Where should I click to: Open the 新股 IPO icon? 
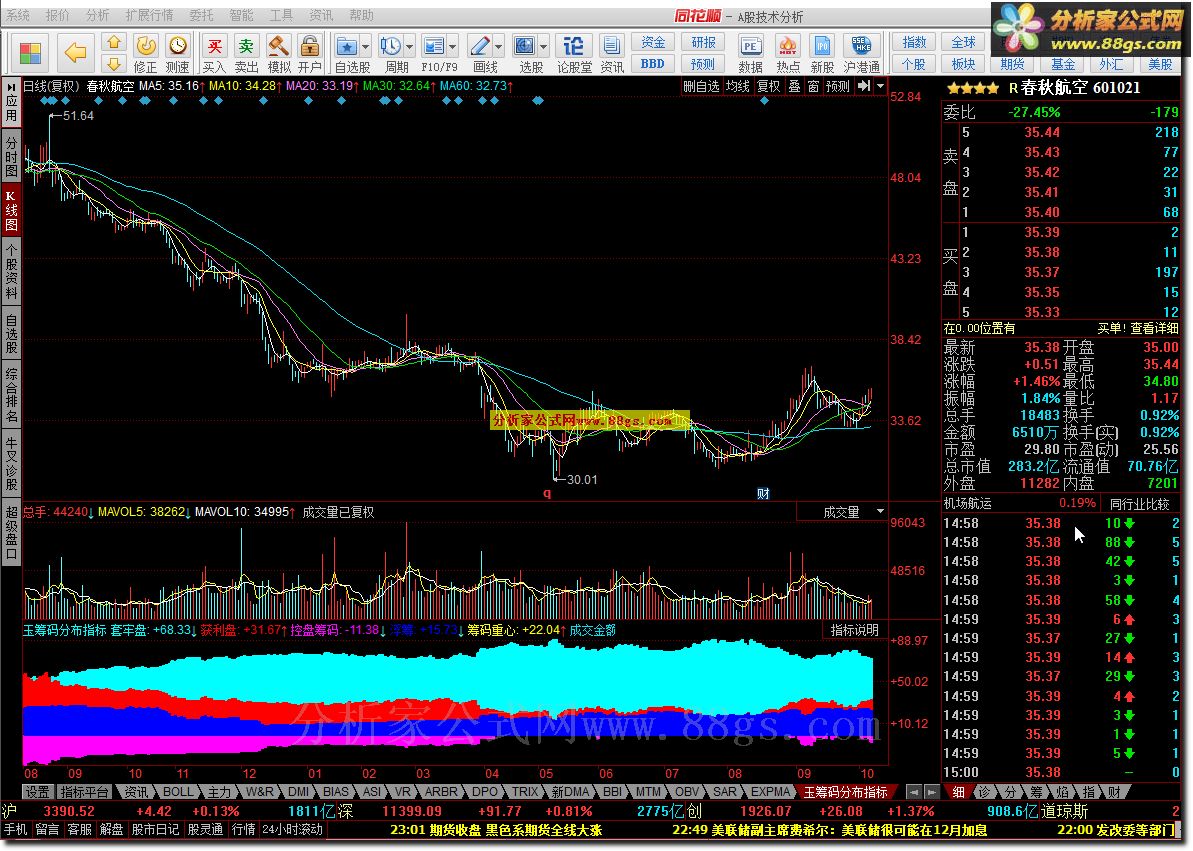coord(822,53)
